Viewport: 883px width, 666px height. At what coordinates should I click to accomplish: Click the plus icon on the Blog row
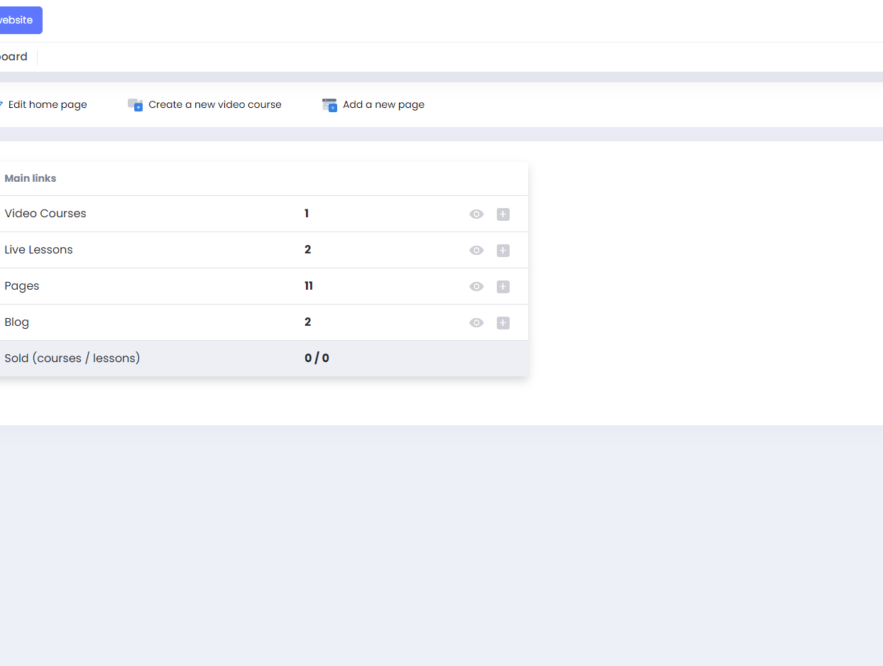[503, 322]
